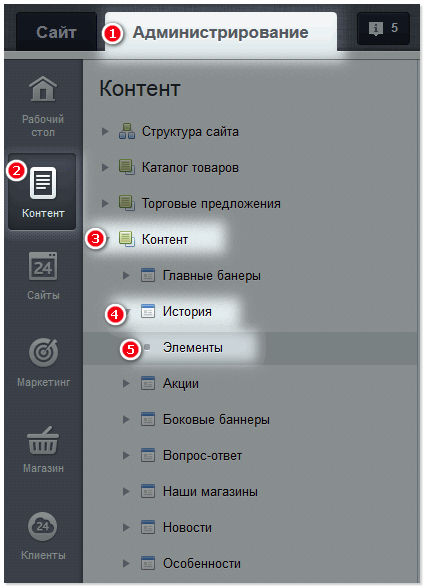Screen dimensions: 425x588
Task: Click the Наши магазины list icon
Action: coord(148,491)
